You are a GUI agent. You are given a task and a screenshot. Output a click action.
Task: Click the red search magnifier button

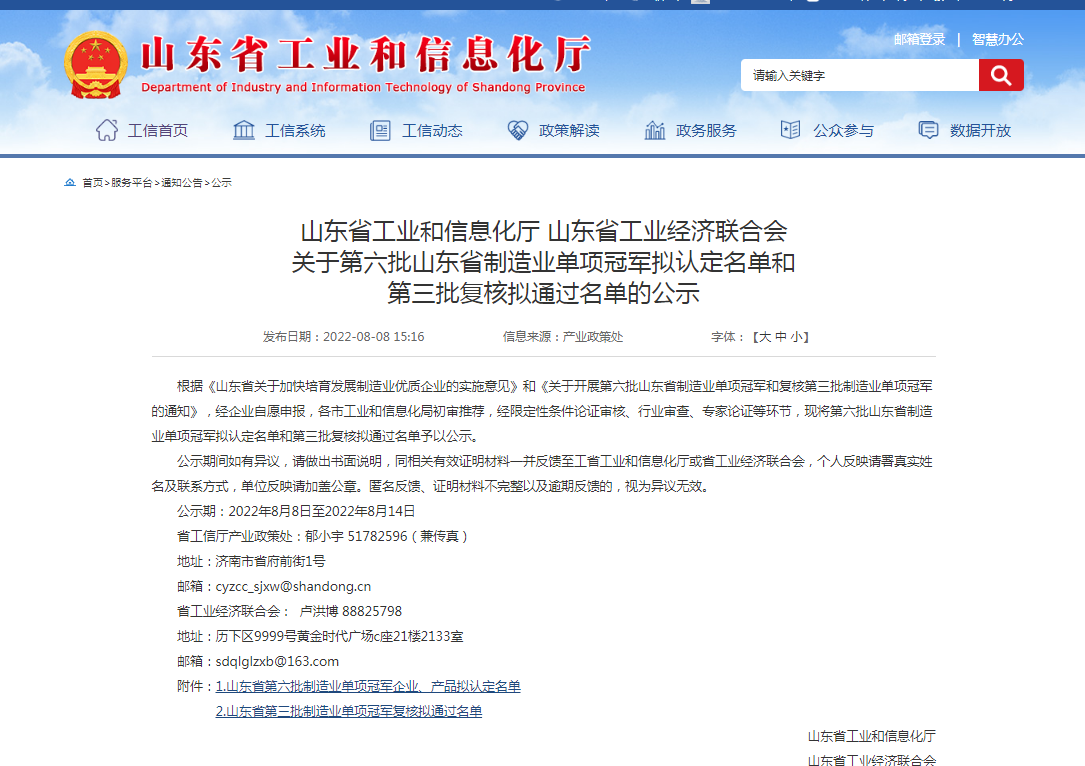click(1001, 75)
